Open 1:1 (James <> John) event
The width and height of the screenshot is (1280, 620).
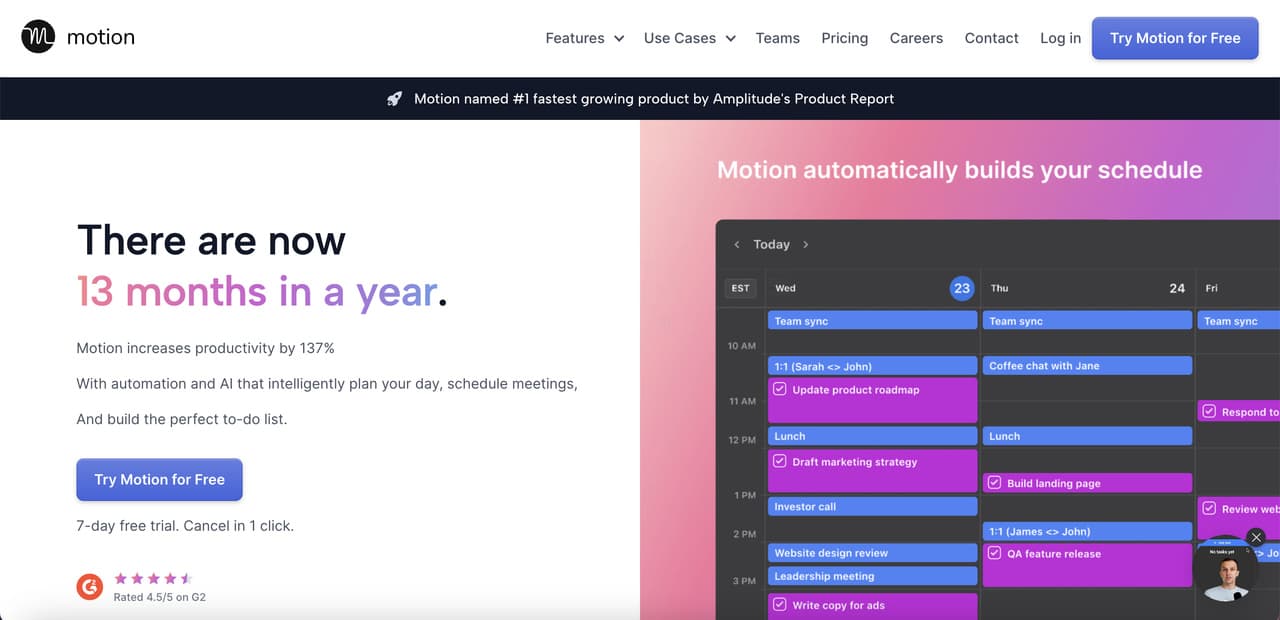[1087, 531]
